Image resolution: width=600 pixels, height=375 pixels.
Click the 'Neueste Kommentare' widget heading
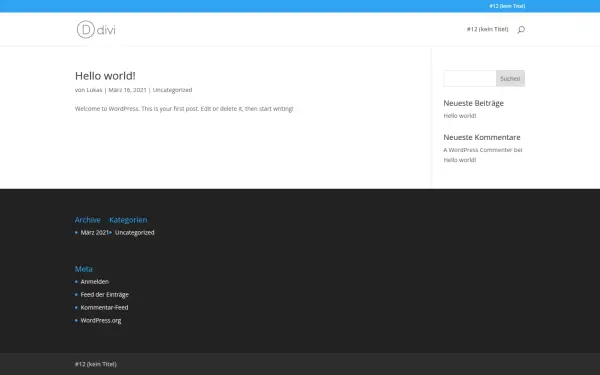pos(482,137)
